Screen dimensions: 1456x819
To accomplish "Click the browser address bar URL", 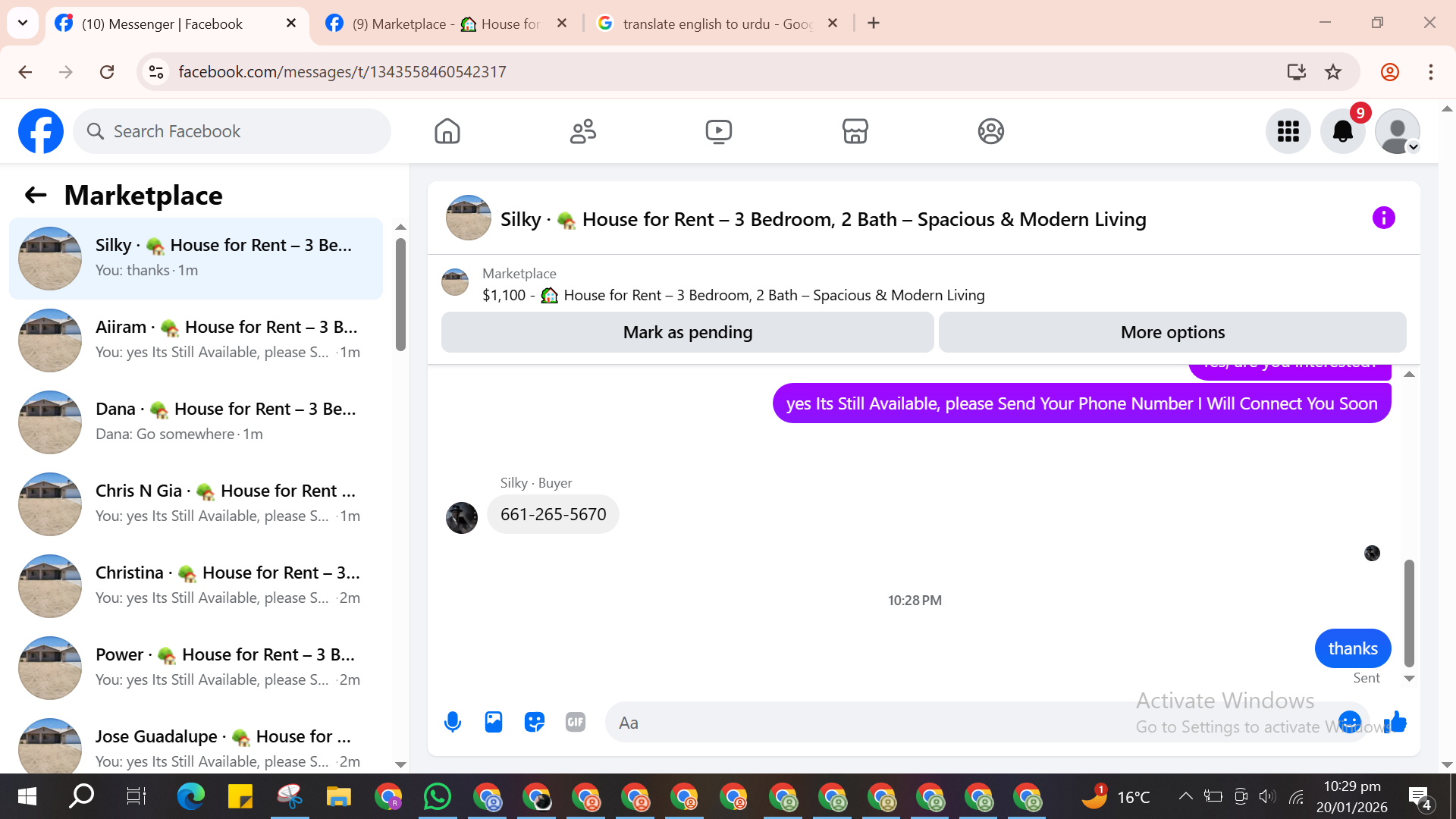I will 342,72.
